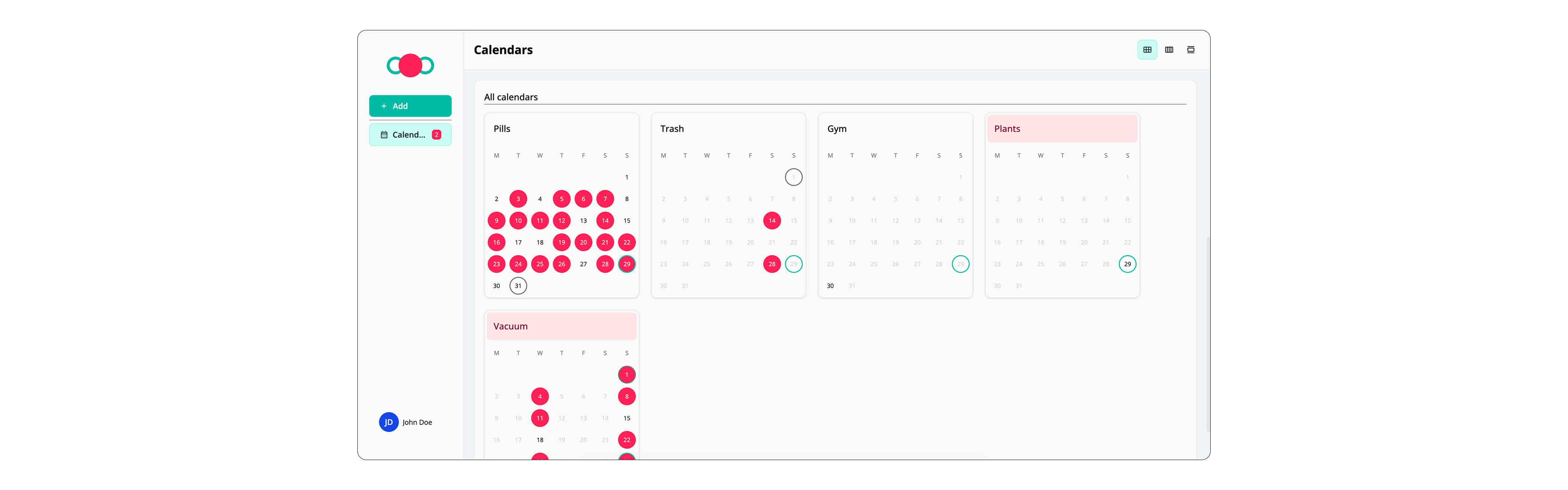1568x490 pixels.
Task: Open the Calendars sidebar menu item
Action: pos(408,134)
